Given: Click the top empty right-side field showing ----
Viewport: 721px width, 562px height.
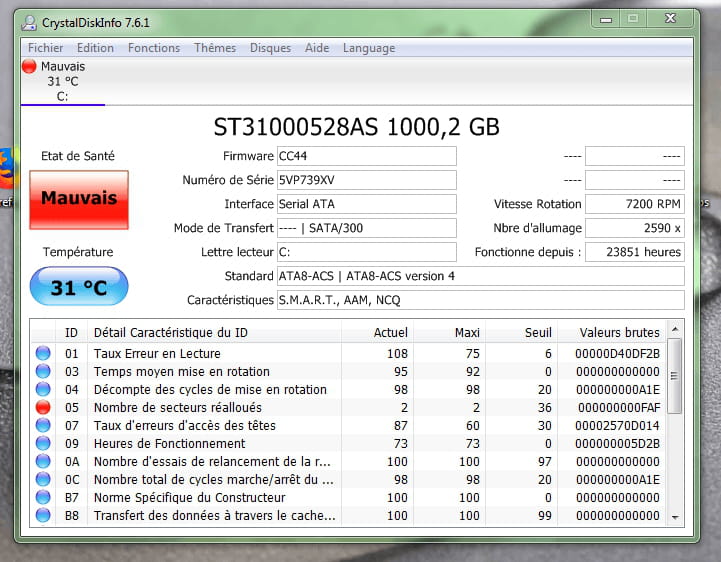Looking at the screenshot, I should pyautogui.click(x=635, y=156).
